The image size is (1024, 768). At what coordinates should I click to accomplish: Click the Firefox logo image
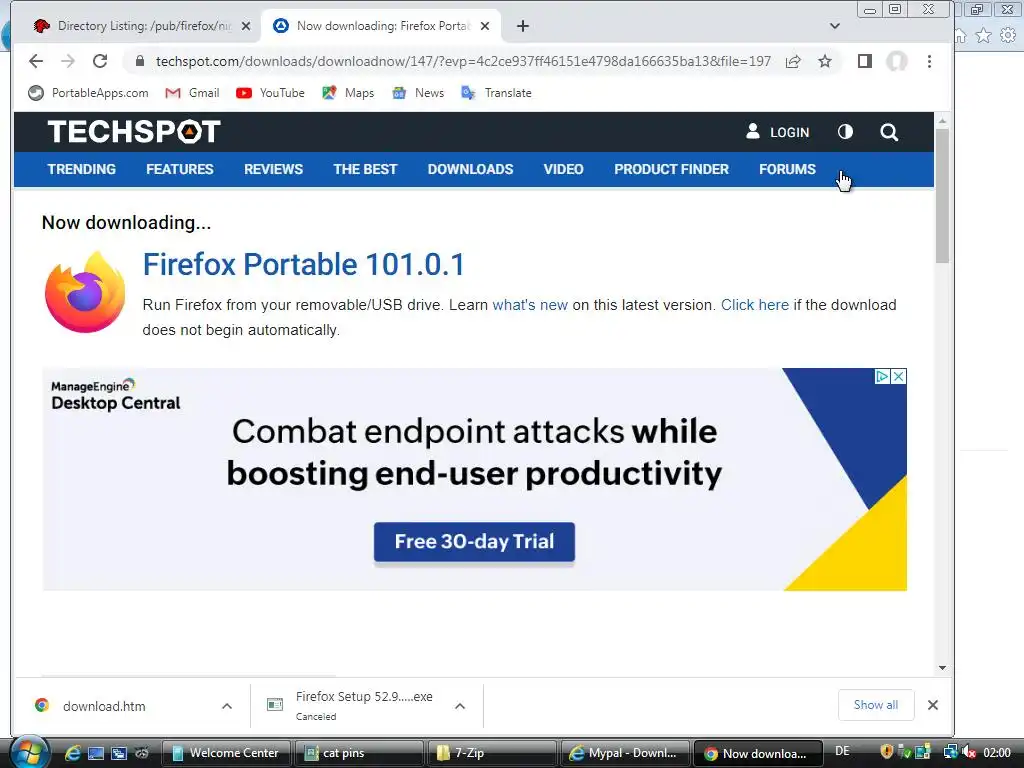click(x=85, y=292)
